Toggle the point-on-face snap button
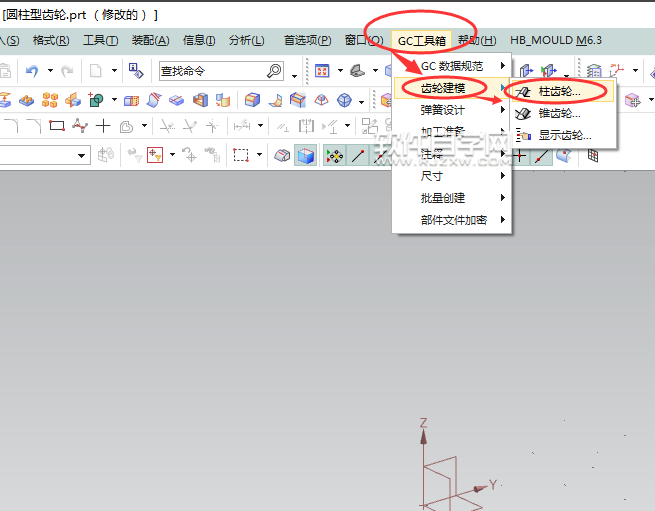Image resolution: width=655 pixels, height=511 pixels. (564, 156)
